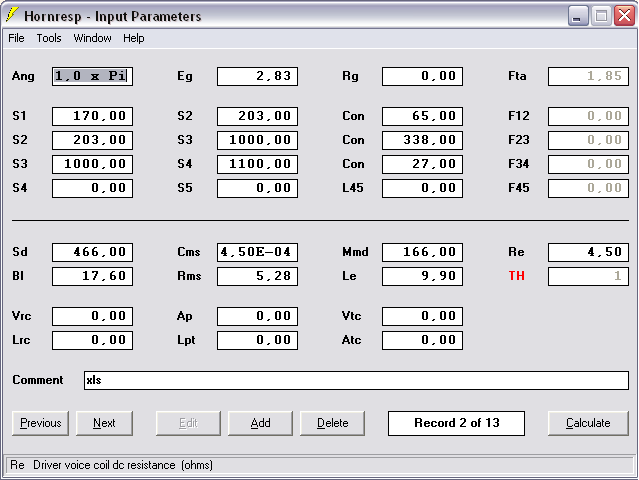Click the disabled maximize button
Viewport: 639px width, 480px height.
(x=601, y=16)
